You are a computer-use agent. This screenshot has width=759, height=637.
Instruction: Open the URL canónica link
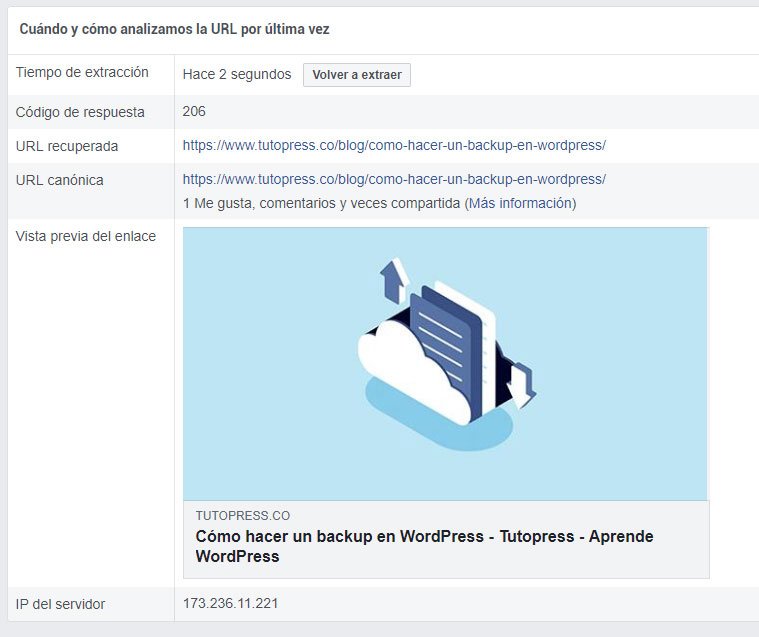click(x=394, y=179)
